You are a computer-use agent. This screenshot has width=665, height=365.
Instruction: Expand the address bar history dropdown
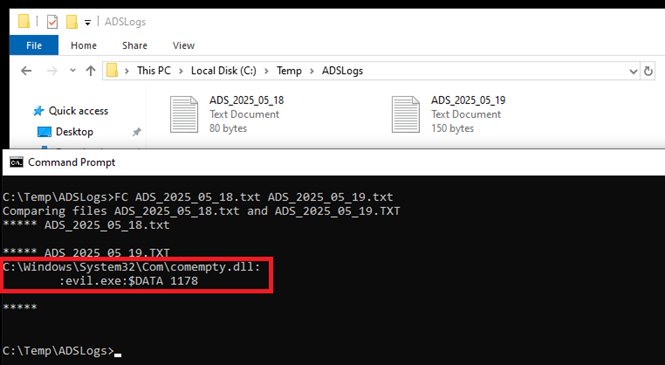(x=633, y=71)
